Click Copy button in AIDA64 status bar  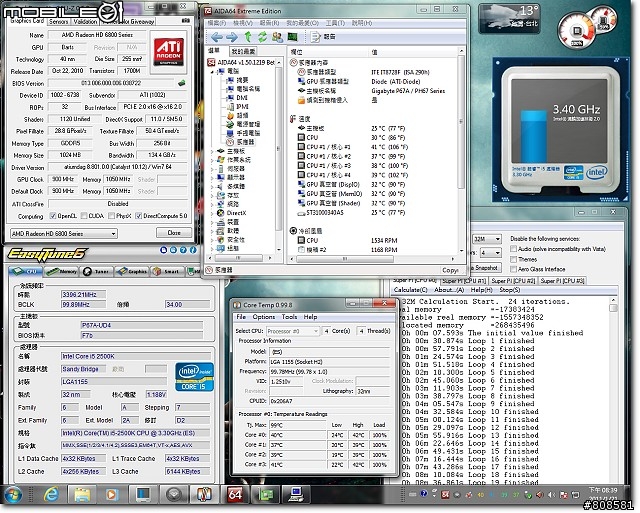coord(450,270)
